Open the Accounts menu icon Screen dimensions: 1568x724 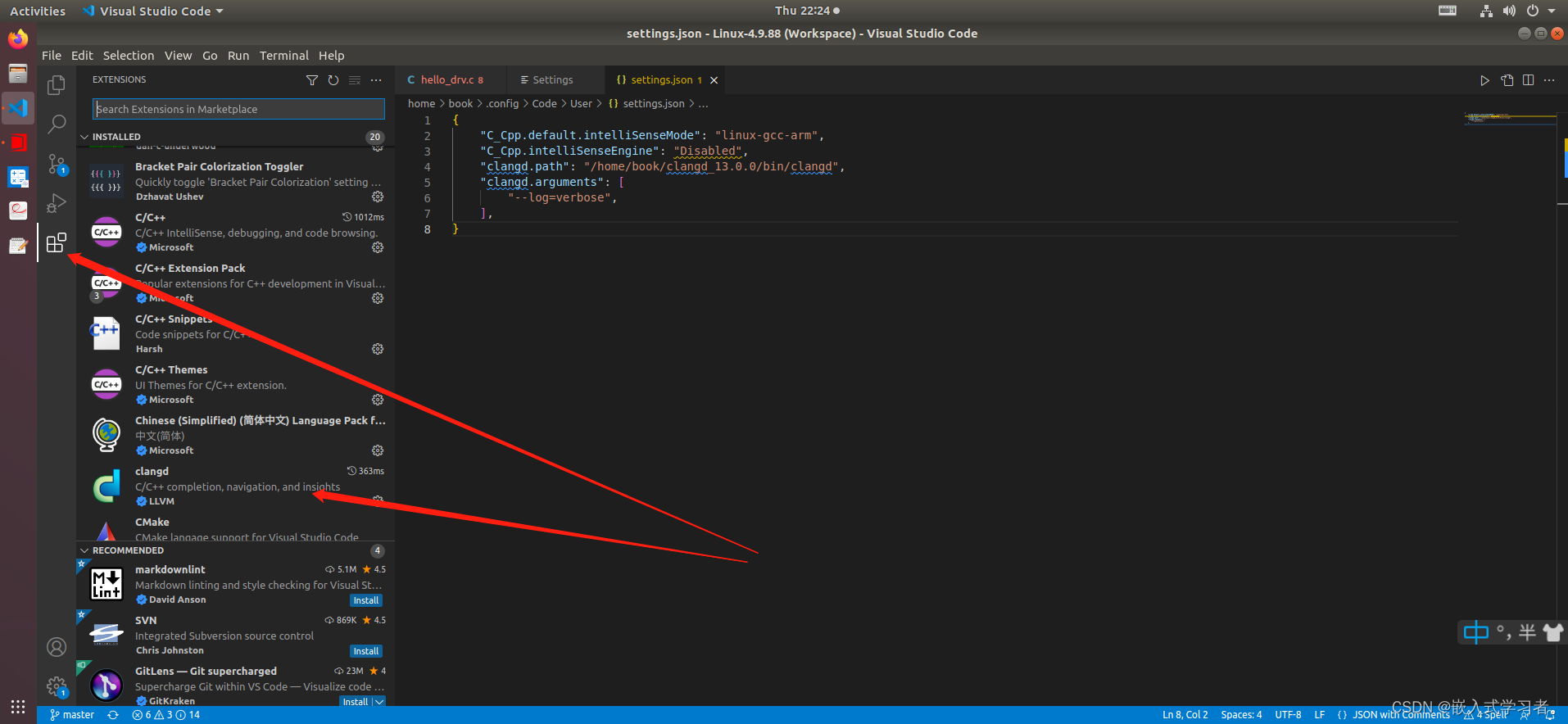[57, 647]
